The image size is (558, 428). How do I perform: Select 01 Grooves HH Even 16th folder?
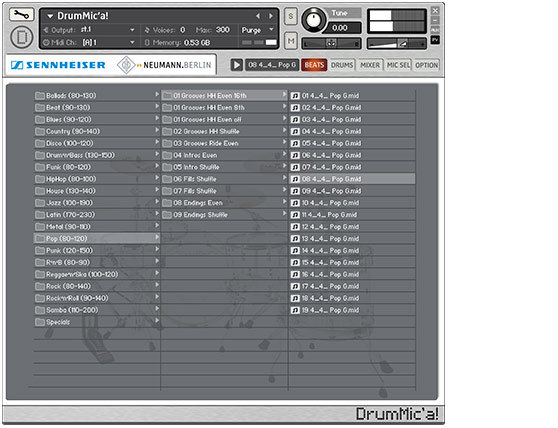tap(224, 96)
